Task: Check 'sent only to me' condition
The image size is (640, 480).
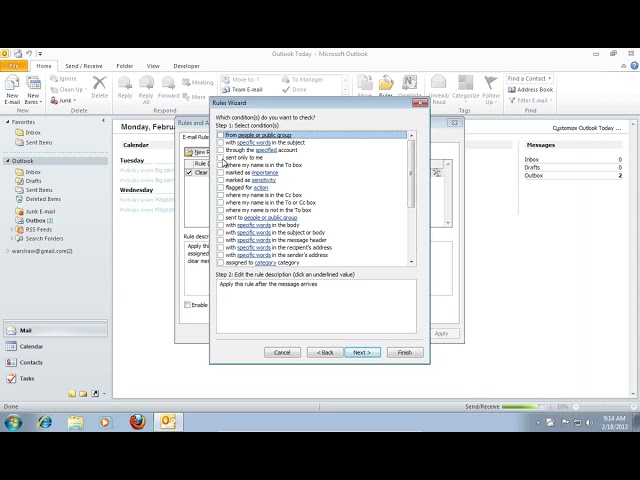Action: pyautogui.click(x=220, y=157)
